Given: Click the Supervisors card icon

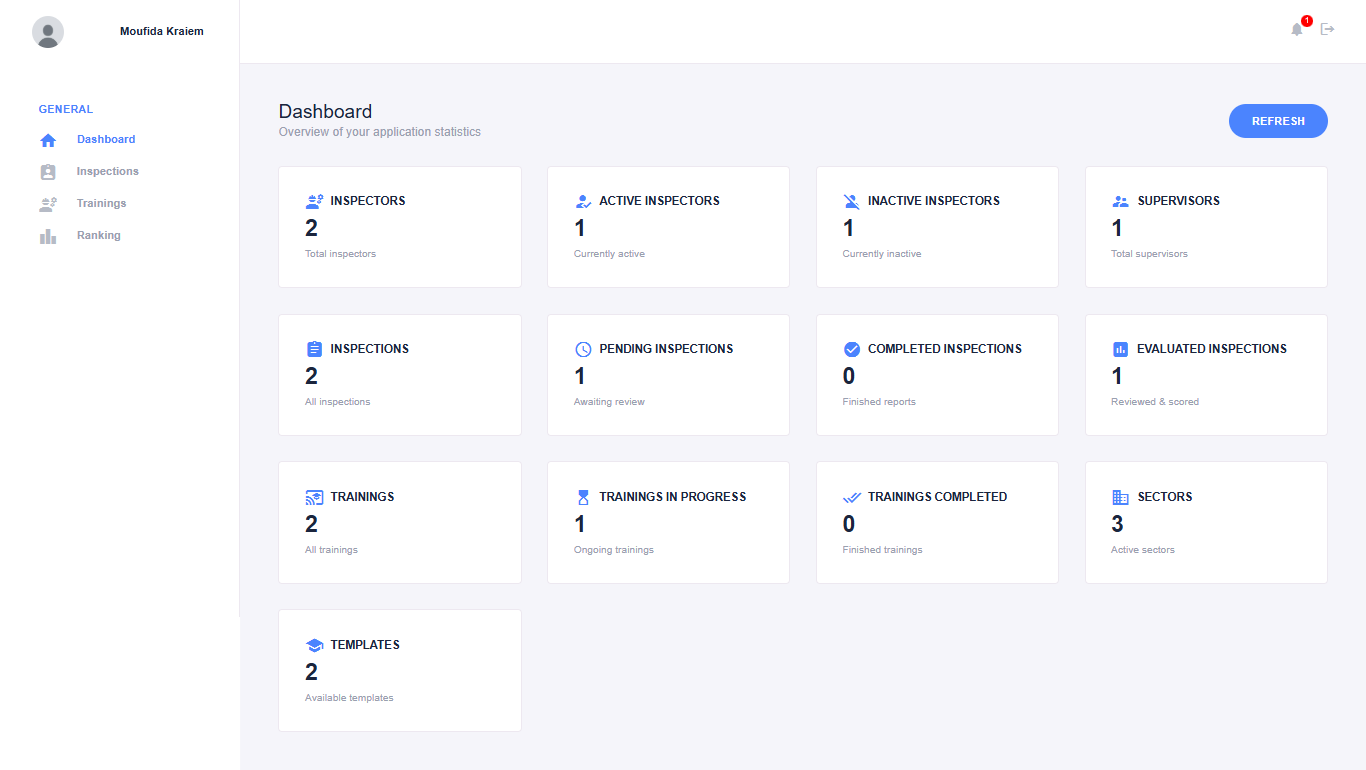Looking at the screenshot, I should click(1120, 200).
